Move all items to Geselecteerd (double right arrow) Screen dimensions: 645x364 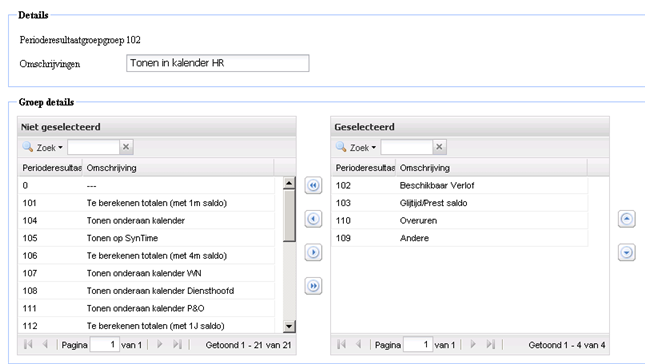[313, 286]
